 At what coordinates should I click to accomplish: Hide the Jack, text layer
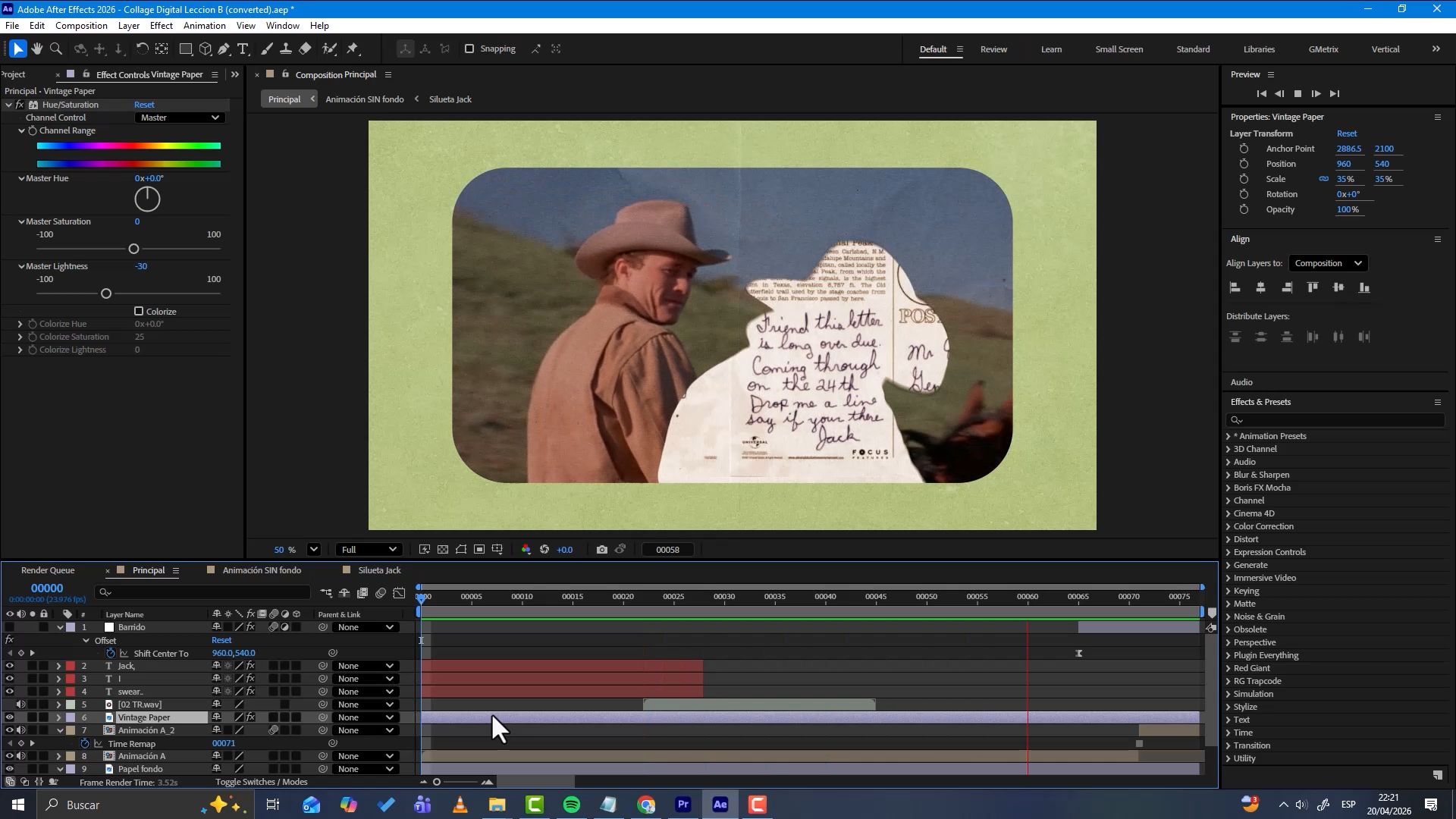pyautogui.click(x=9, y=666)
